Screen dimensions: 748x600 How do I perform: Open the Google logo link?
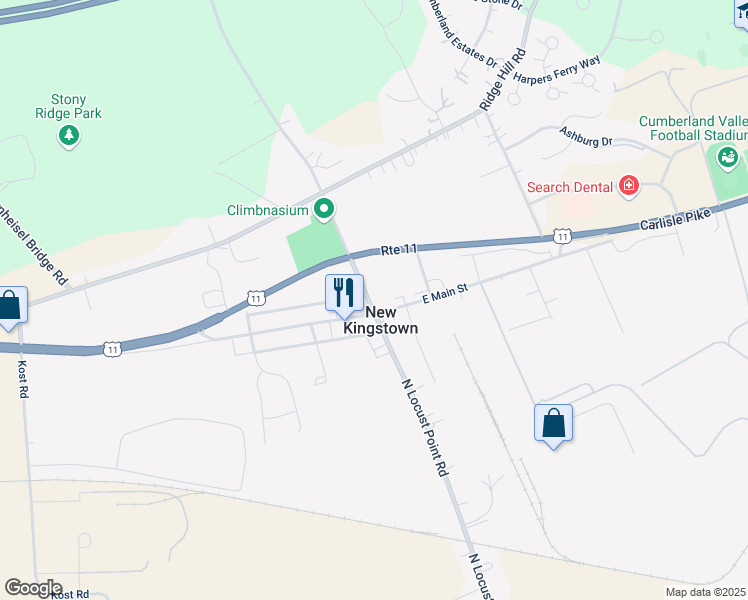point(33,588)
